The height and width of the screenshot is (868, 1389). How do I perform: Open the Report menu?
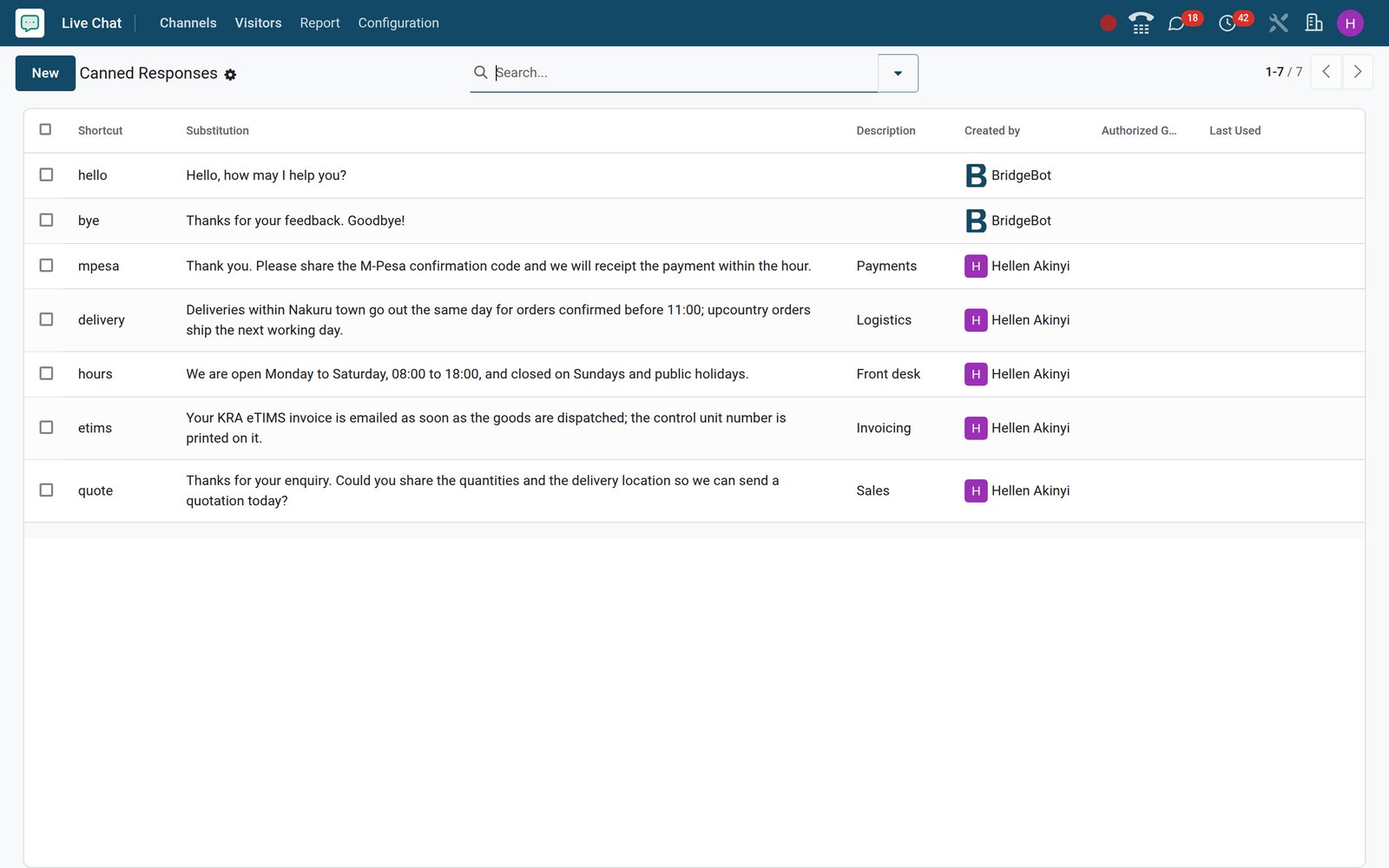tap(319, 23)
